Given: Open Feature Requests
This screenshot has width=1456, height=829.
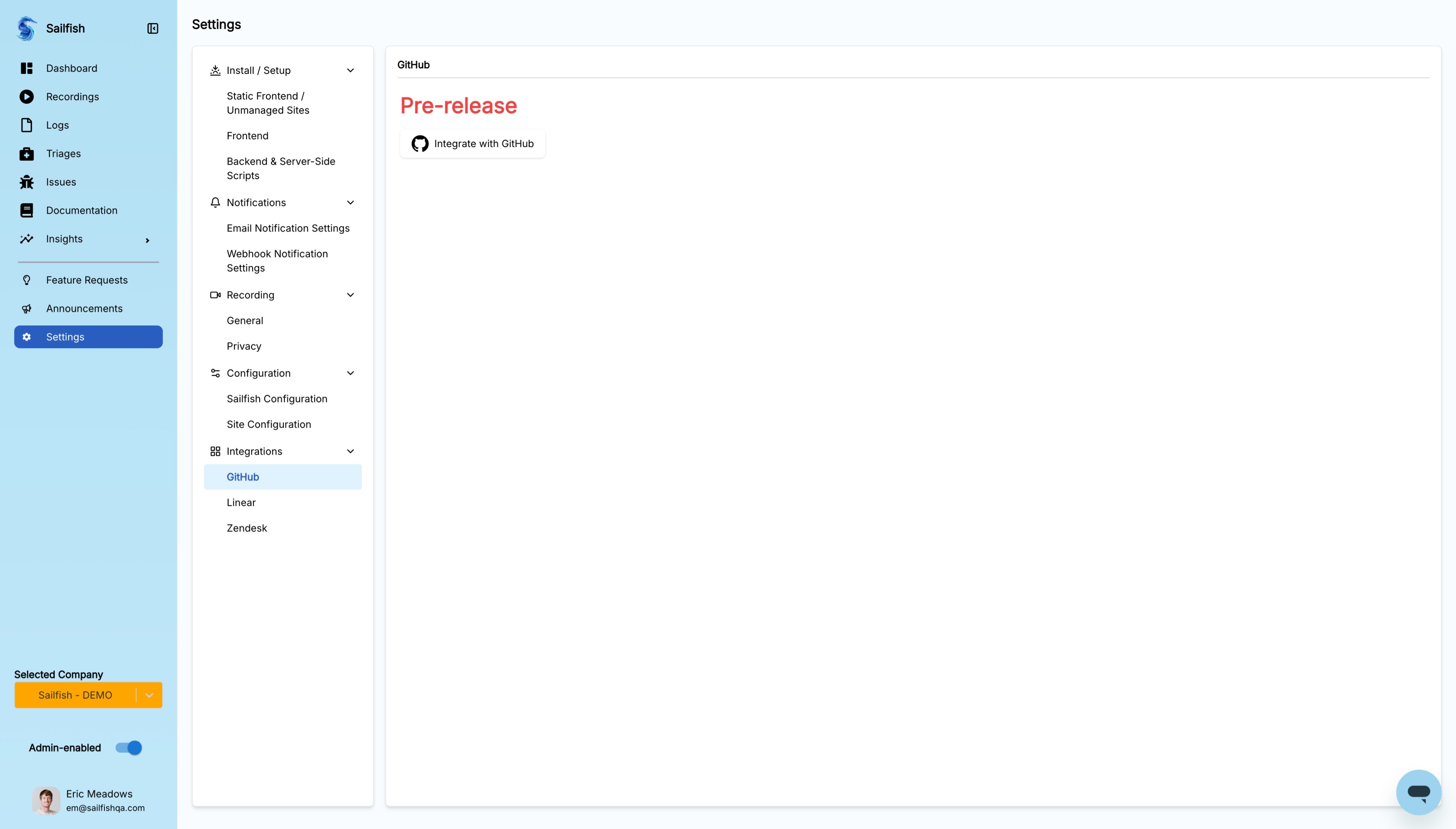Looking at the screenshot, I should (x=87, y=280).
